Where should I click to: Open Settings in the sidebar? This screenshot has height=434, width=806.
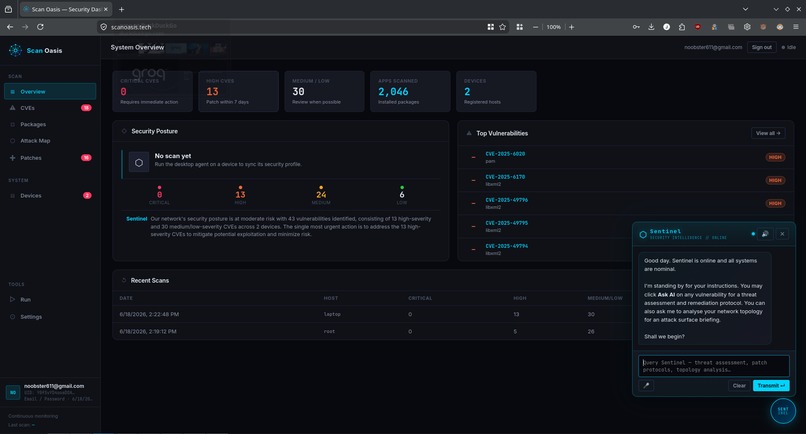(x=50, y=317)
